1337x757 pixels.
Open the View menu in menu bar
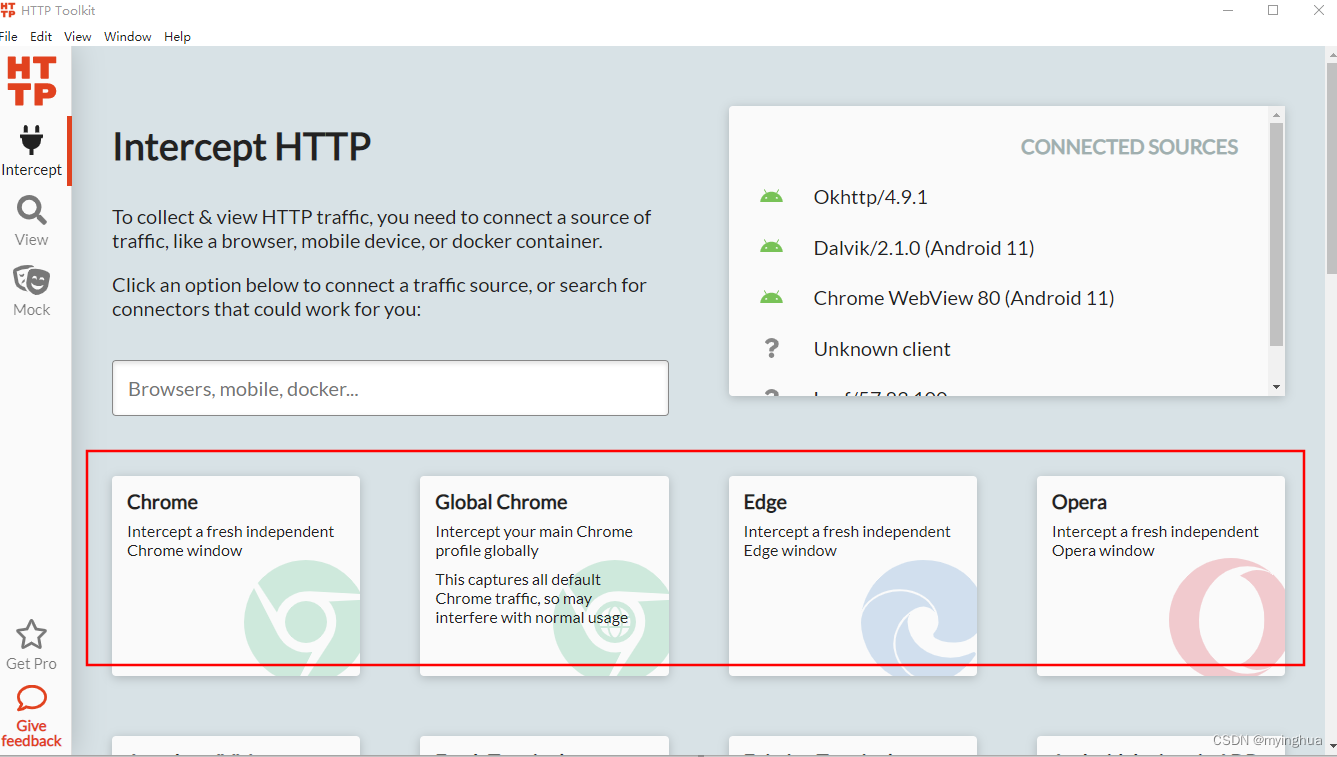click(x=77, y=37)
